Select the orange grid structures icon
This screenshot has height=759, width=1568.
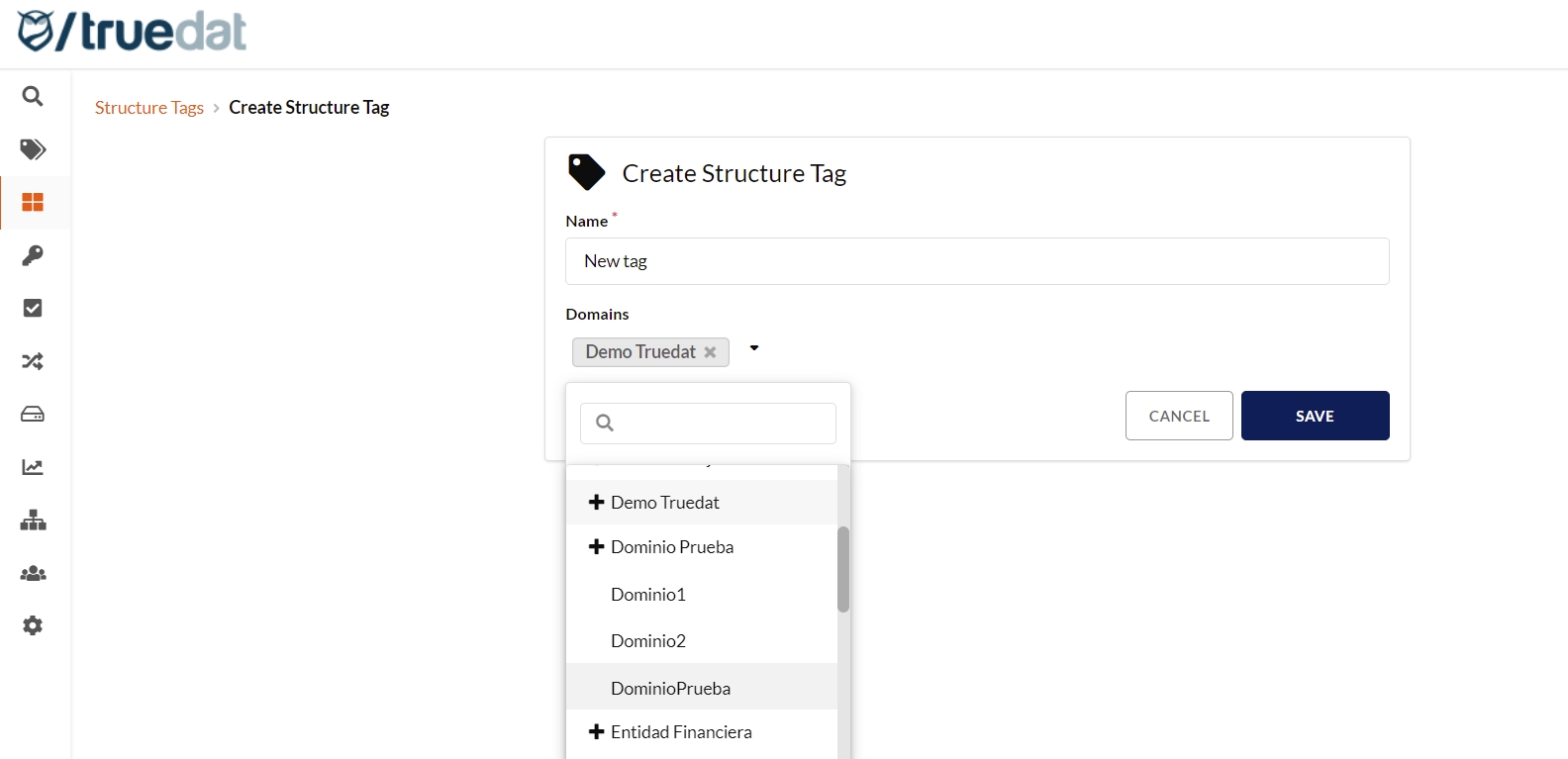coord(33,203)
